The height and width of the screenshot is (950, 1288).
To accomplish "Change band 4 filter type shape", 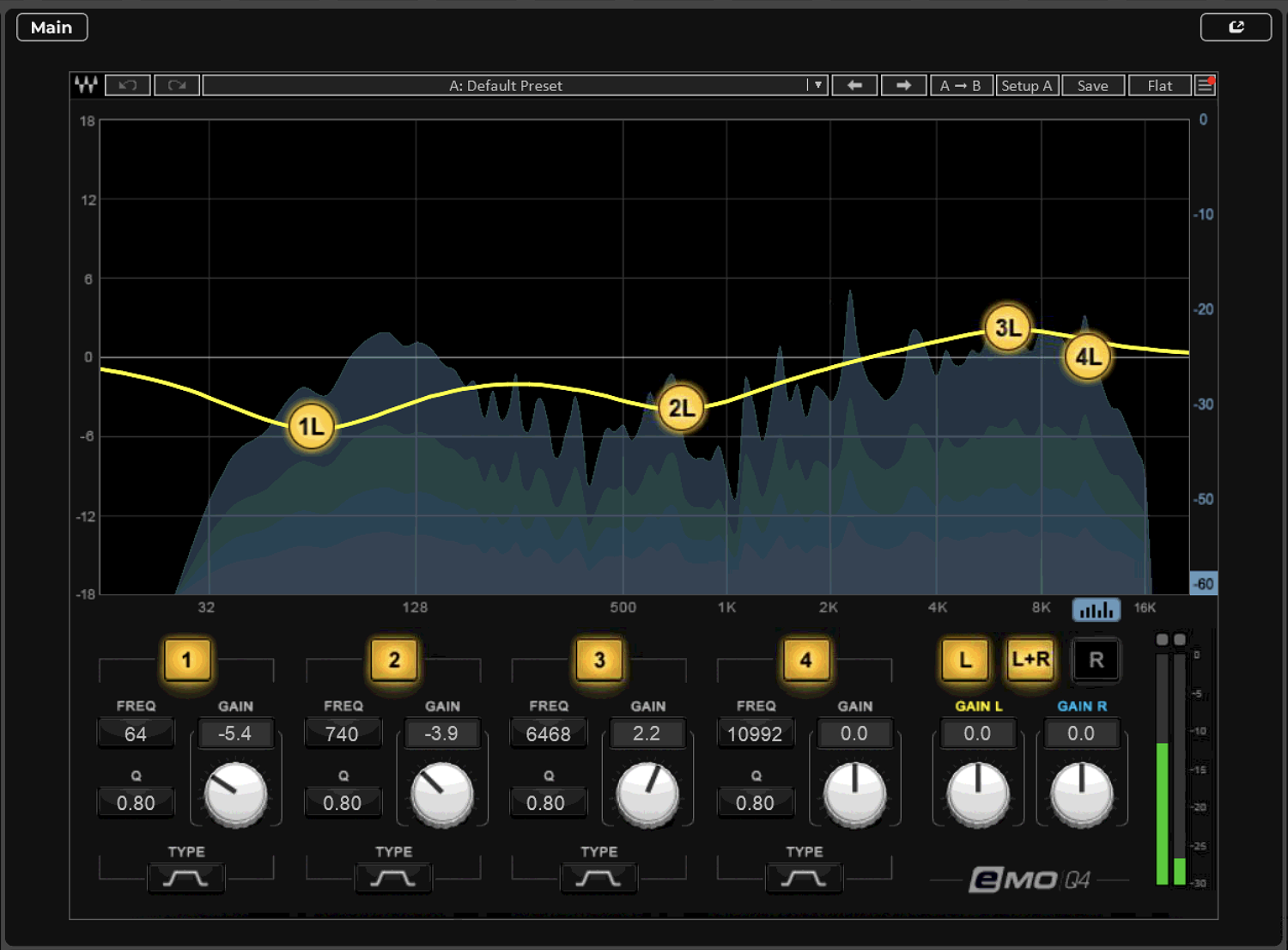I will [x=804, y=878].
